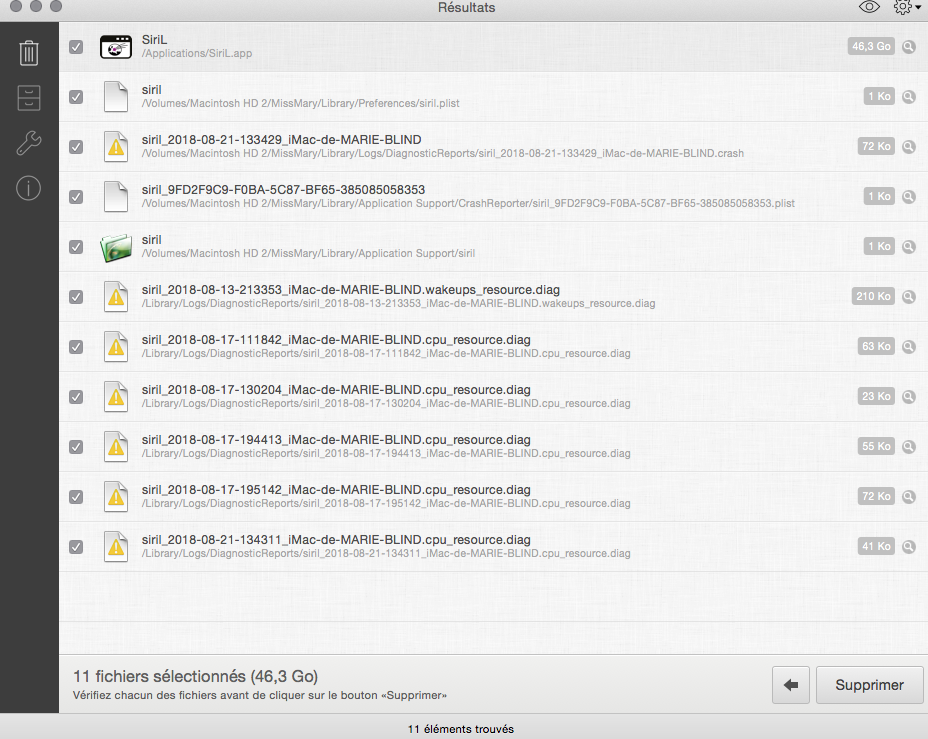Click the Supprimer button
This screenshot has height=739, width=928.
(869, 685)
